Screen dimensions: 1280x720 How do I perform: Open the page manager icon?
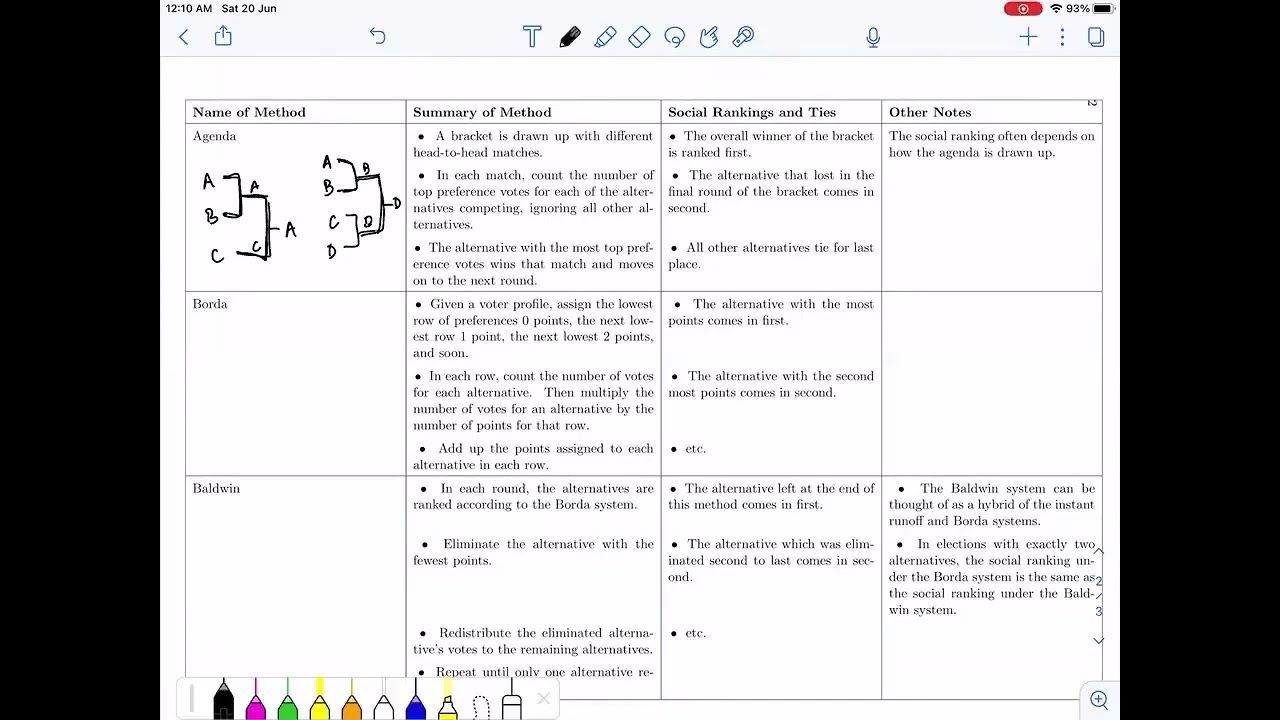1096,37
